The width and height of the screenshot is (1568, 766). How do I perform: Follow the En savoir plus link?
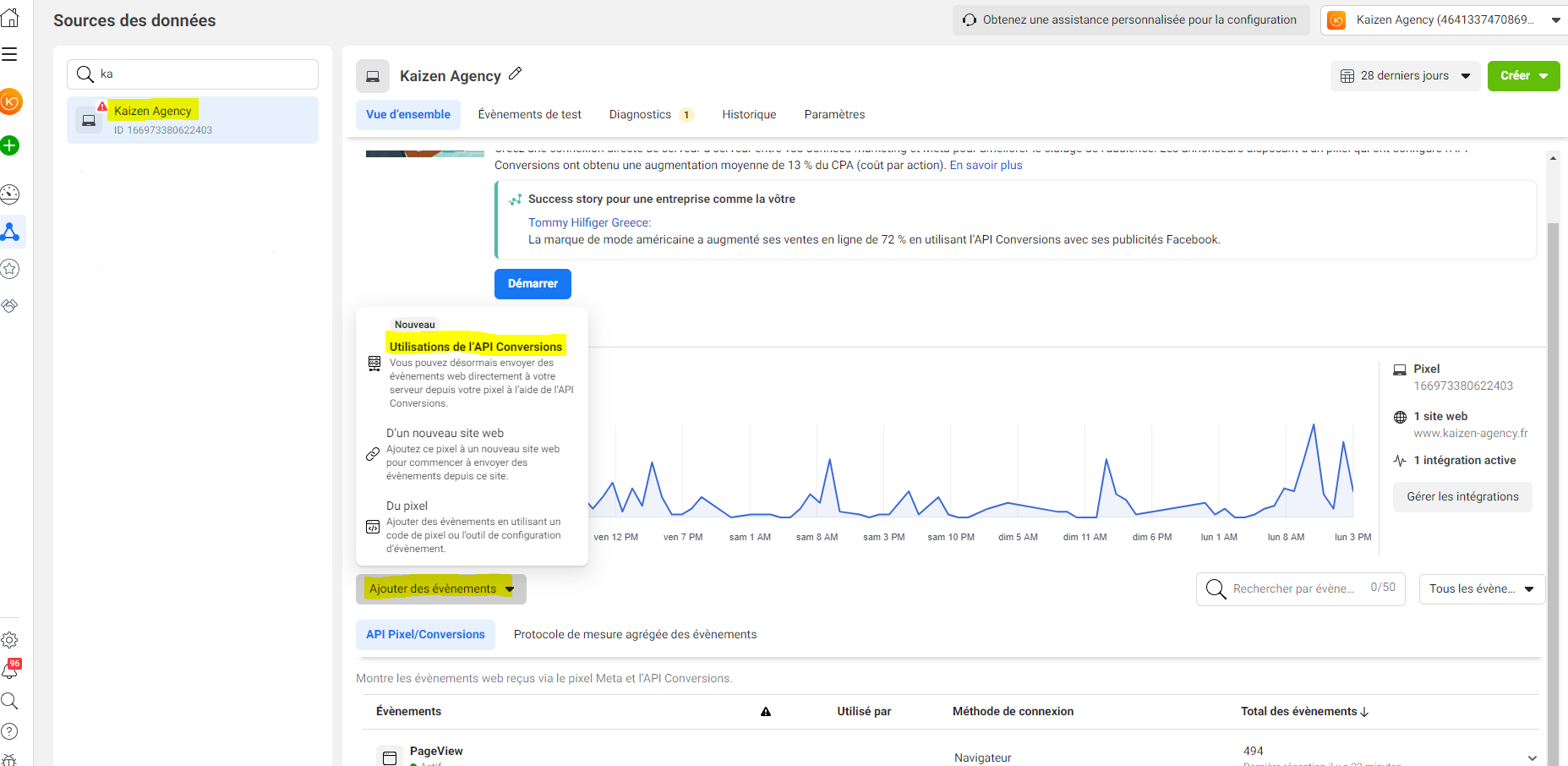[x=986, y=166]
